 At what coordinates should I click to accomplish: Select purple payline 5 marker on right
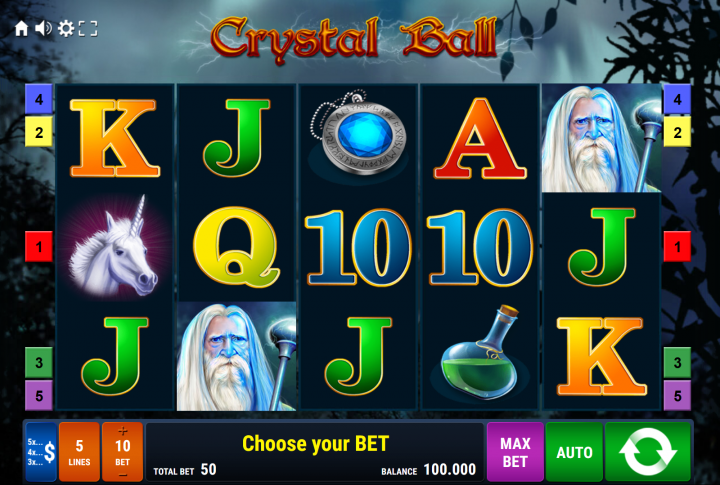click(x=677, y=395)
